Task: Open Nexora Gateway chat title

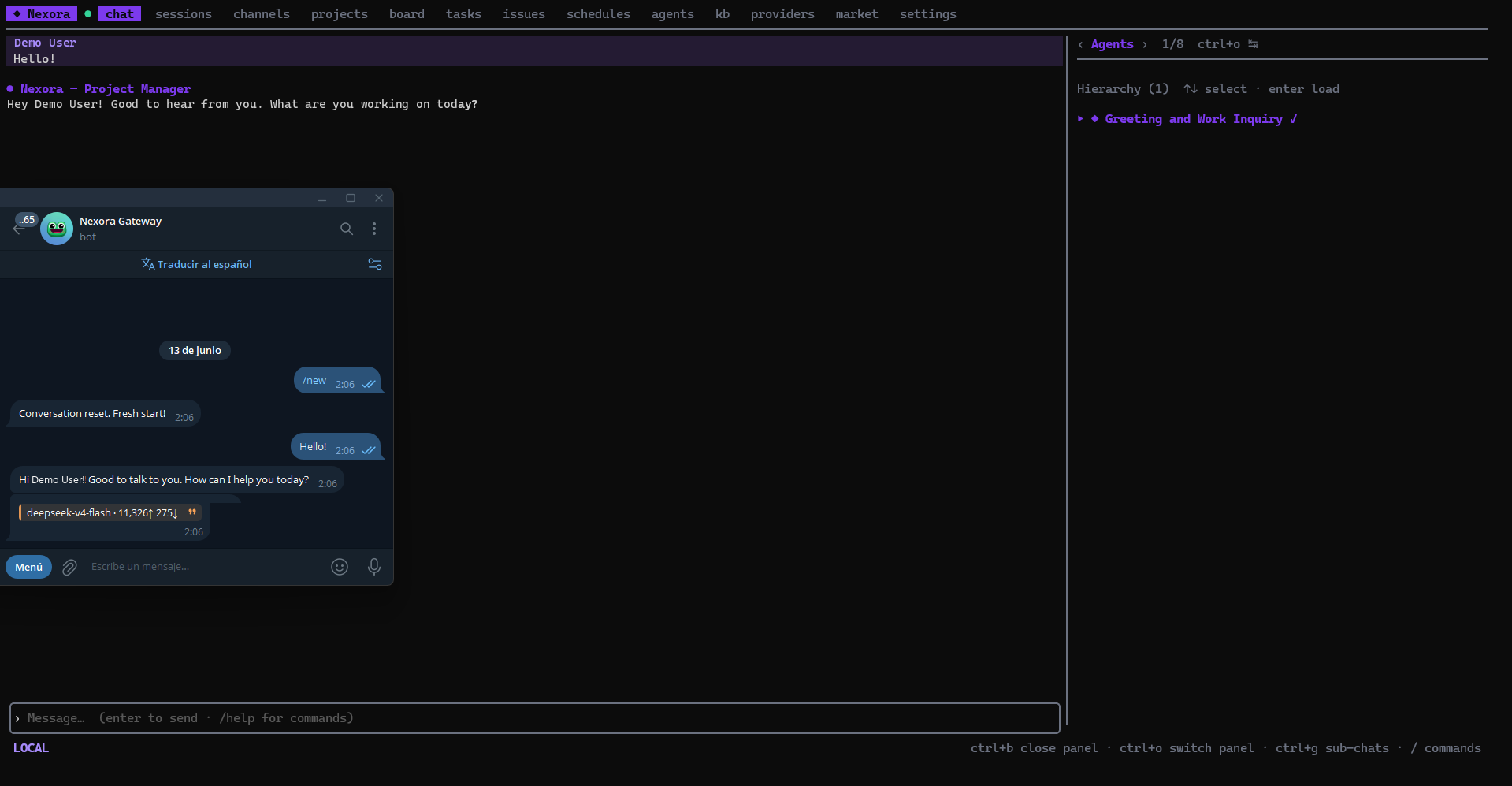Action: click(121, 222)
